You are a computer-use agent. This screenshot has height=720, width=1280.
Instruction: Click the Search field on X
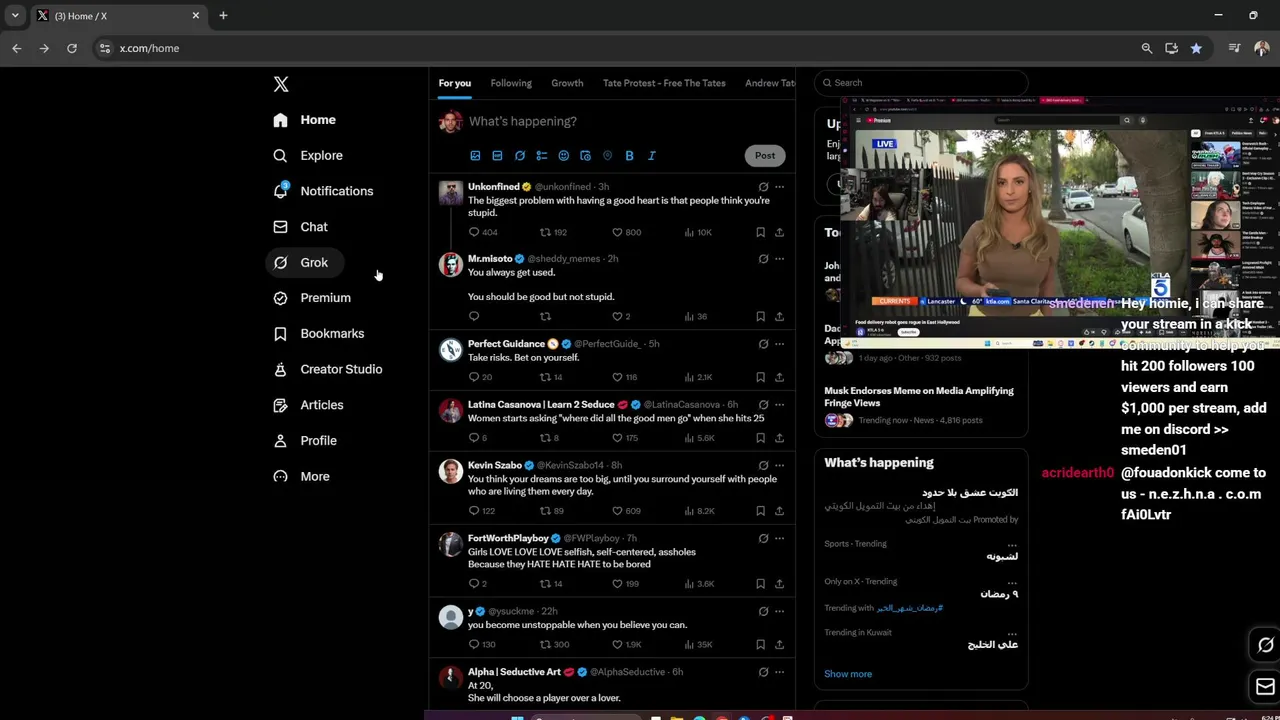coord(921,83)
